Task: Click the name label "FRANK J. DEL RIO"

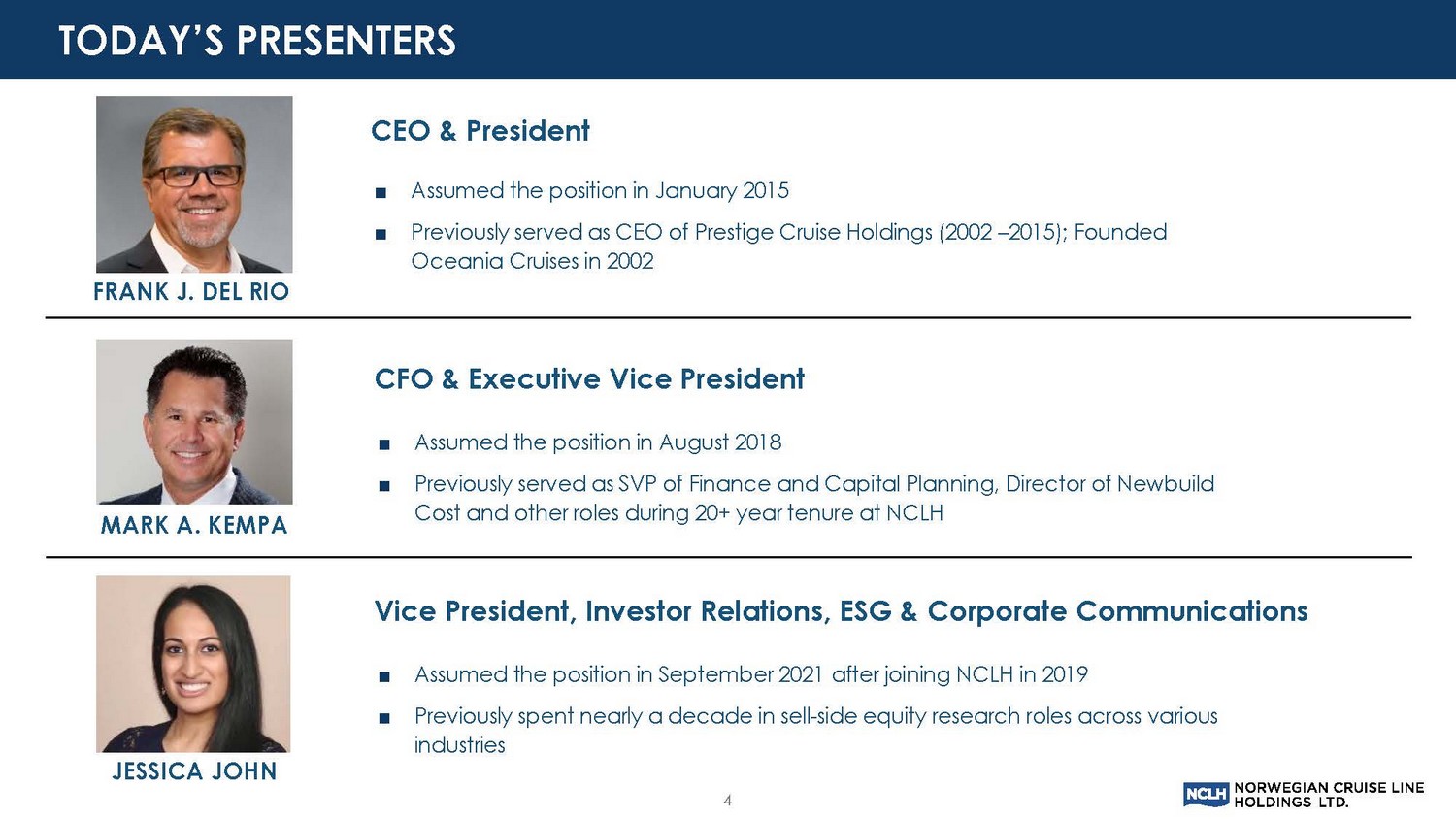Action: pyautogui.click(x=191, y=292)
